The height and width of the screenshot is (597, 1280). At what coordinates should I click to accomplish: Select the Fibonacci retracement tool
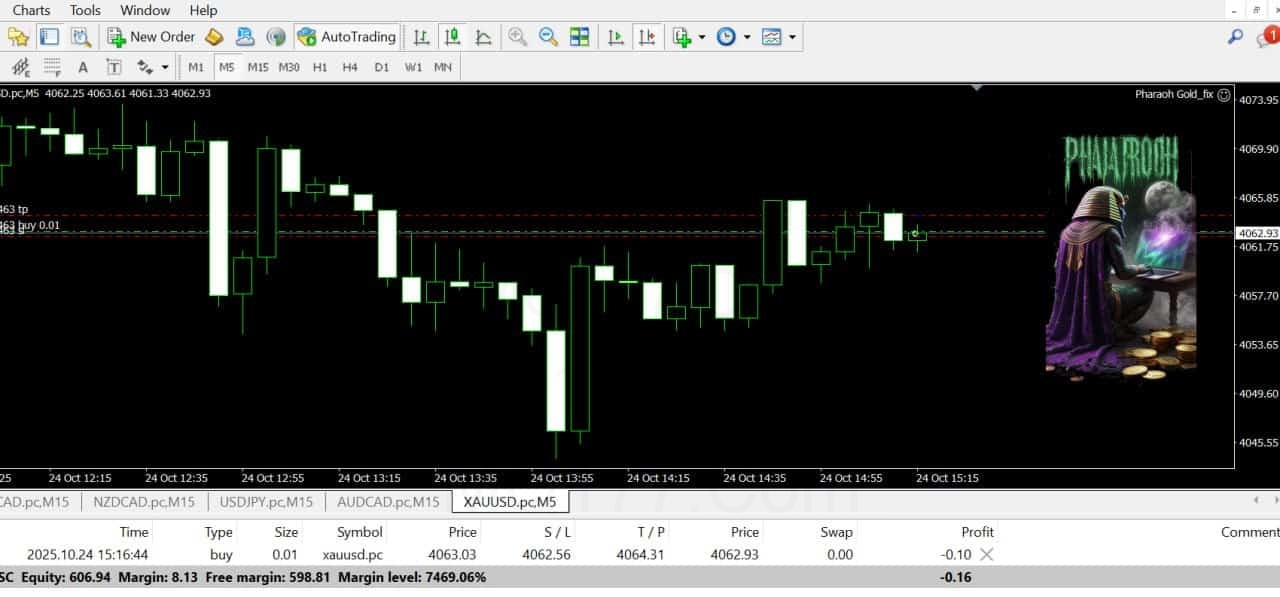point(52,67)
